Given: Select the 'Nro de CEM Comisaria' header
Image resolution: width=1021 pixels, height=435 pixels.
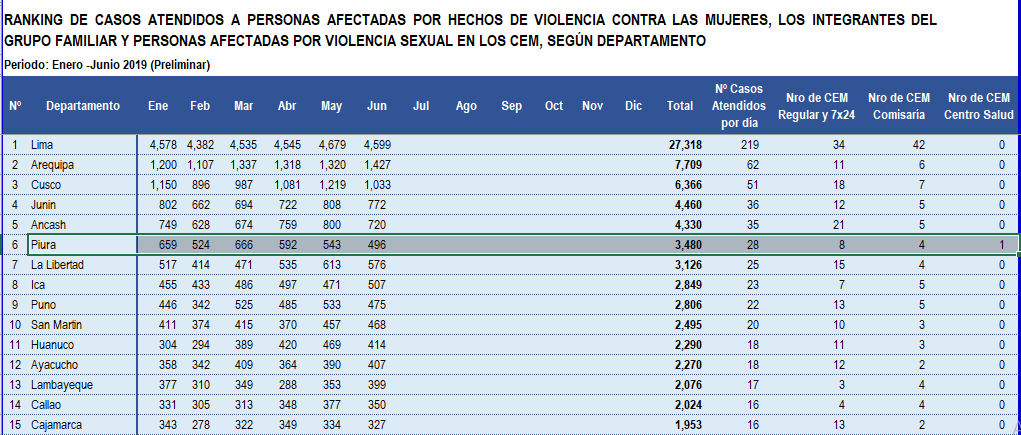Looking at the screenshot, I should click(899, 106).
